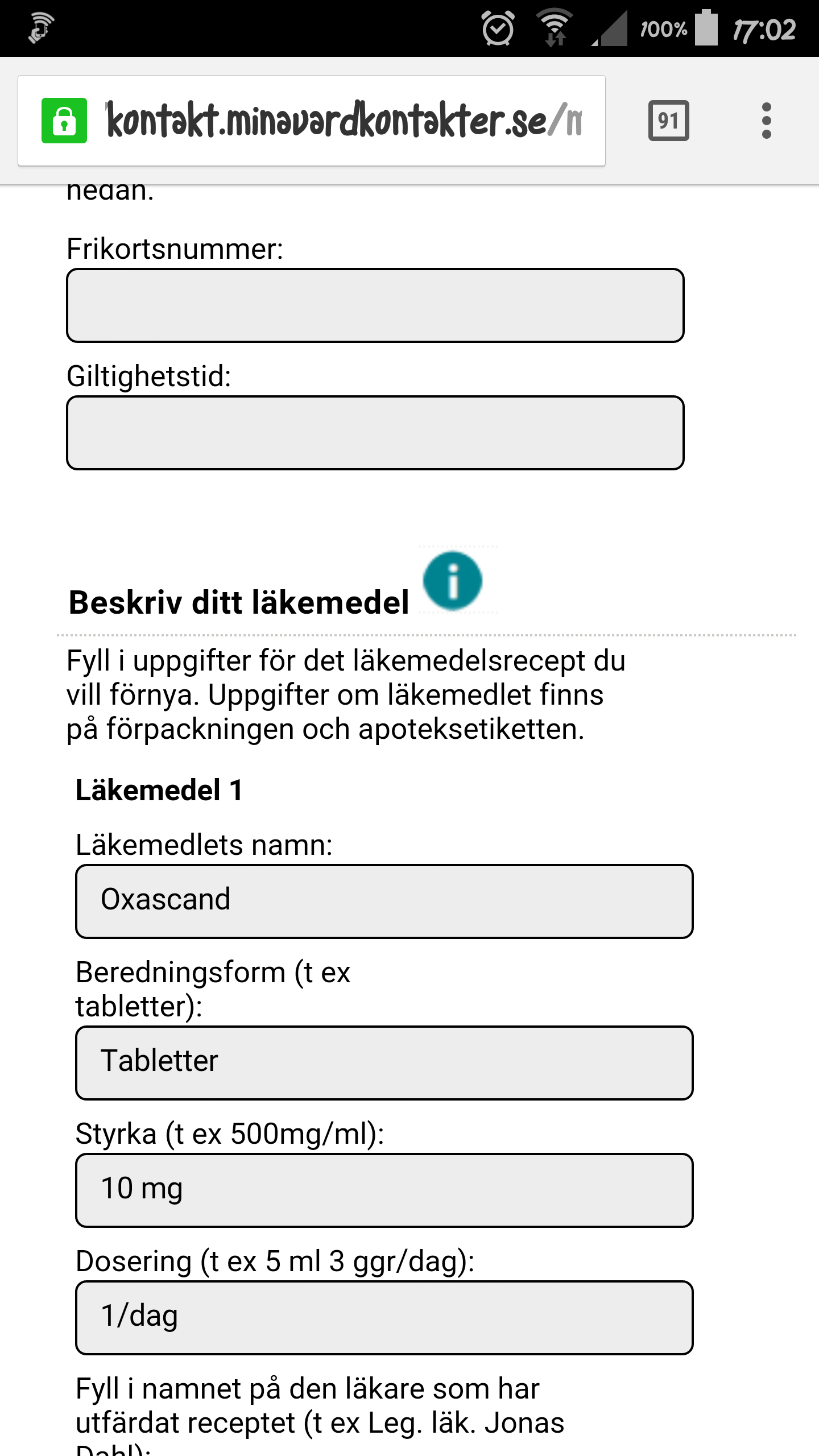Click the Frikortsnummer text field

(x=375, y=305)
